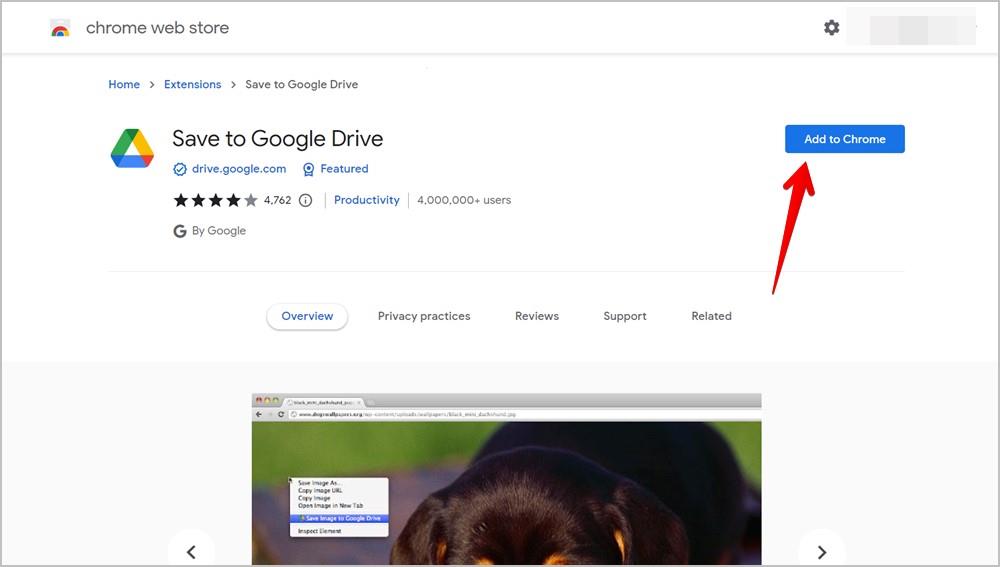Click the Chrome Web Store rainbow logo
This screenshot has width=1000, height=567.
point(60,28)
